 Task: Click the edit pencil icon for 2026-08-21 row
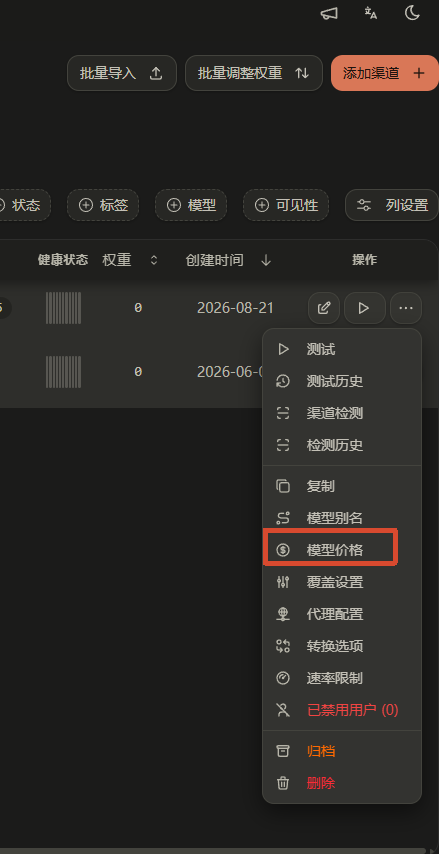click(324, 308)
